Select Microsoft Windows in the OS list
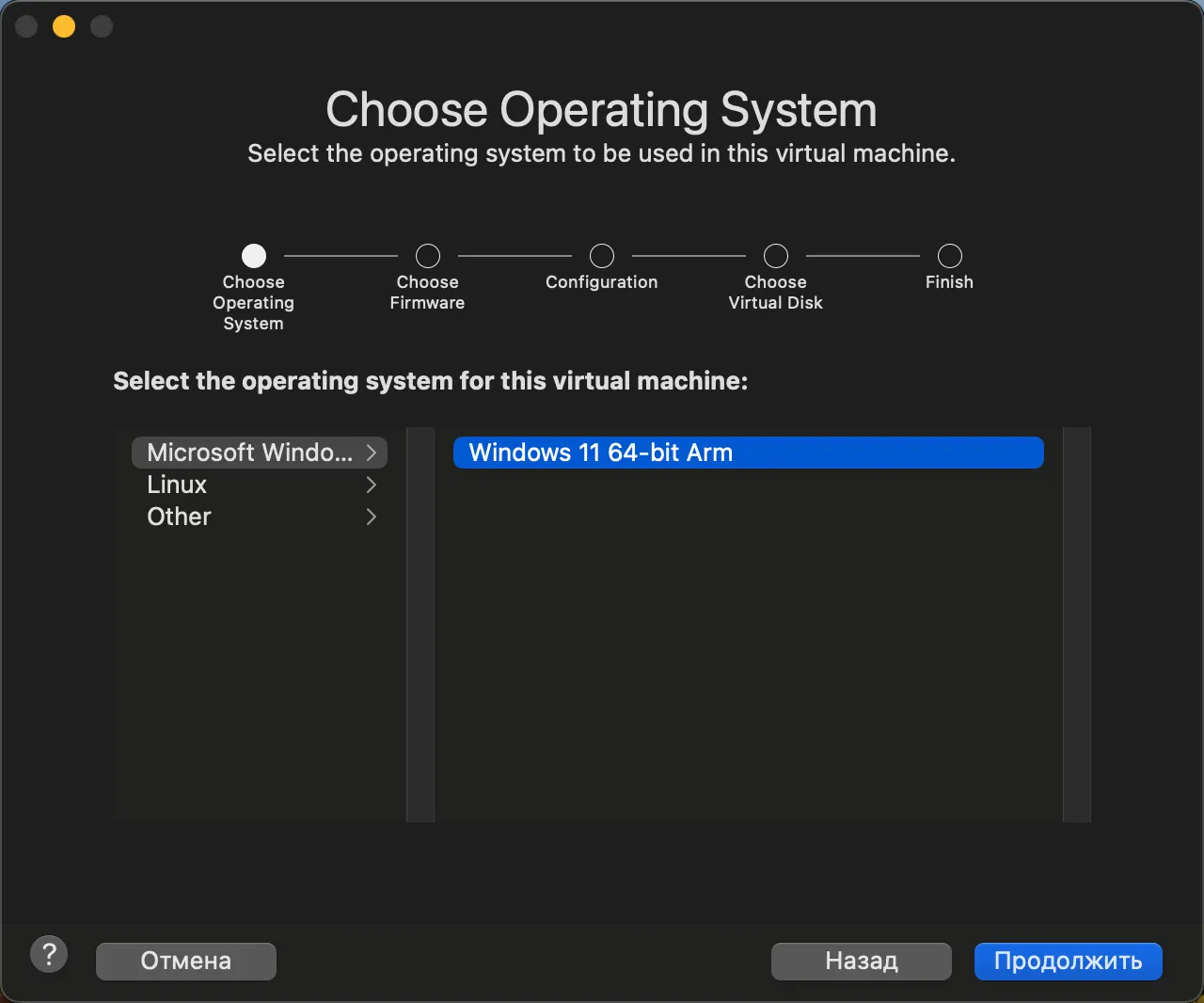 (260, 453)
